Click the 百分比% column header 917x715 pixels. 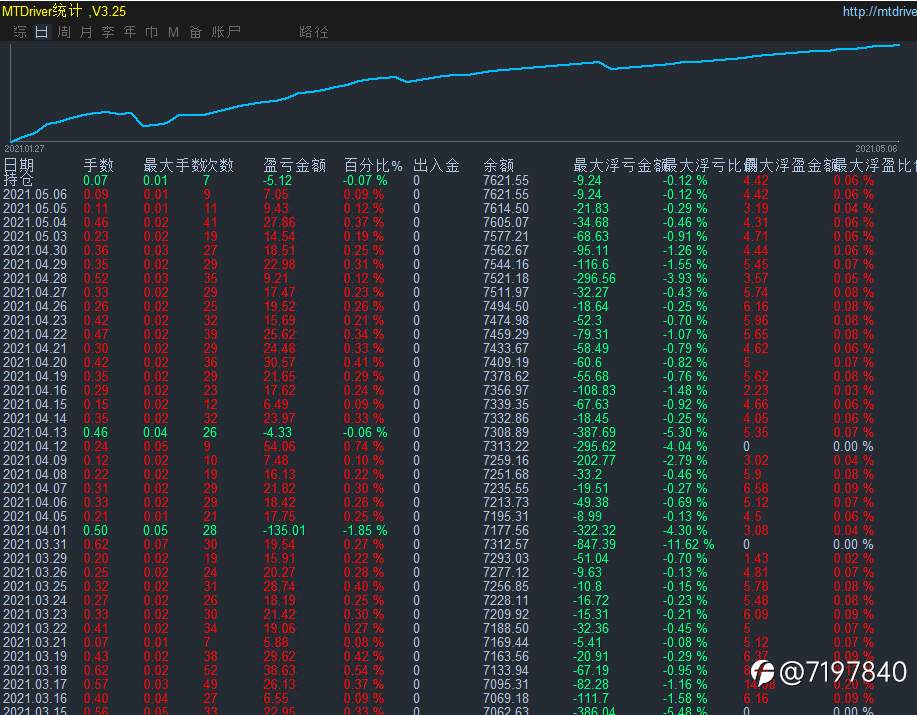coord(373,165)
